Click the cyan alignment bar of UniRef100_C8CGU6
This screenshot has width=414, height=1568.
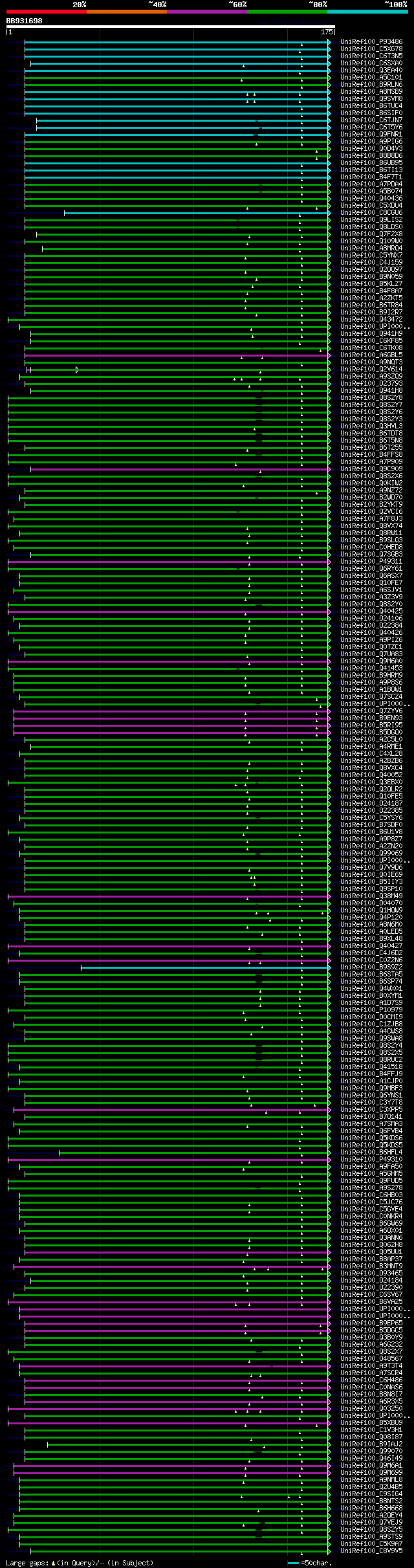point(197,213)
